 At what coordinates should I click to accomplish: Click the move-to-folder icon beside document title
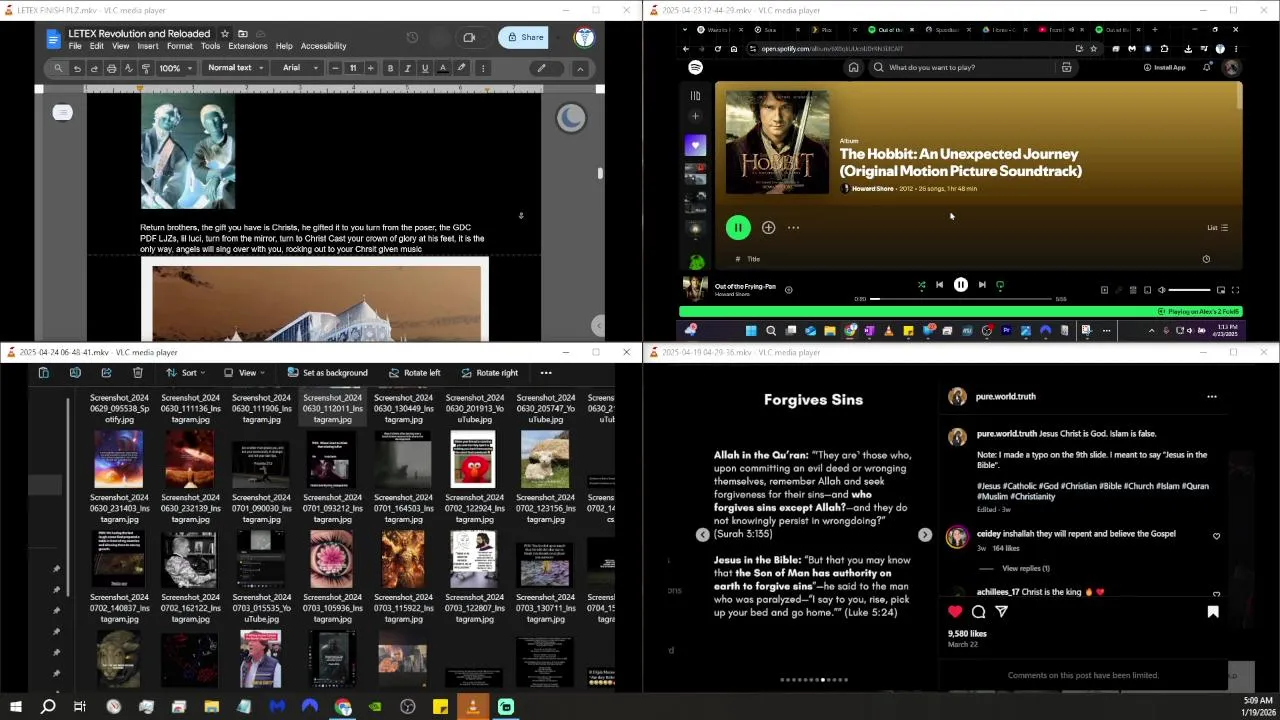243,34
